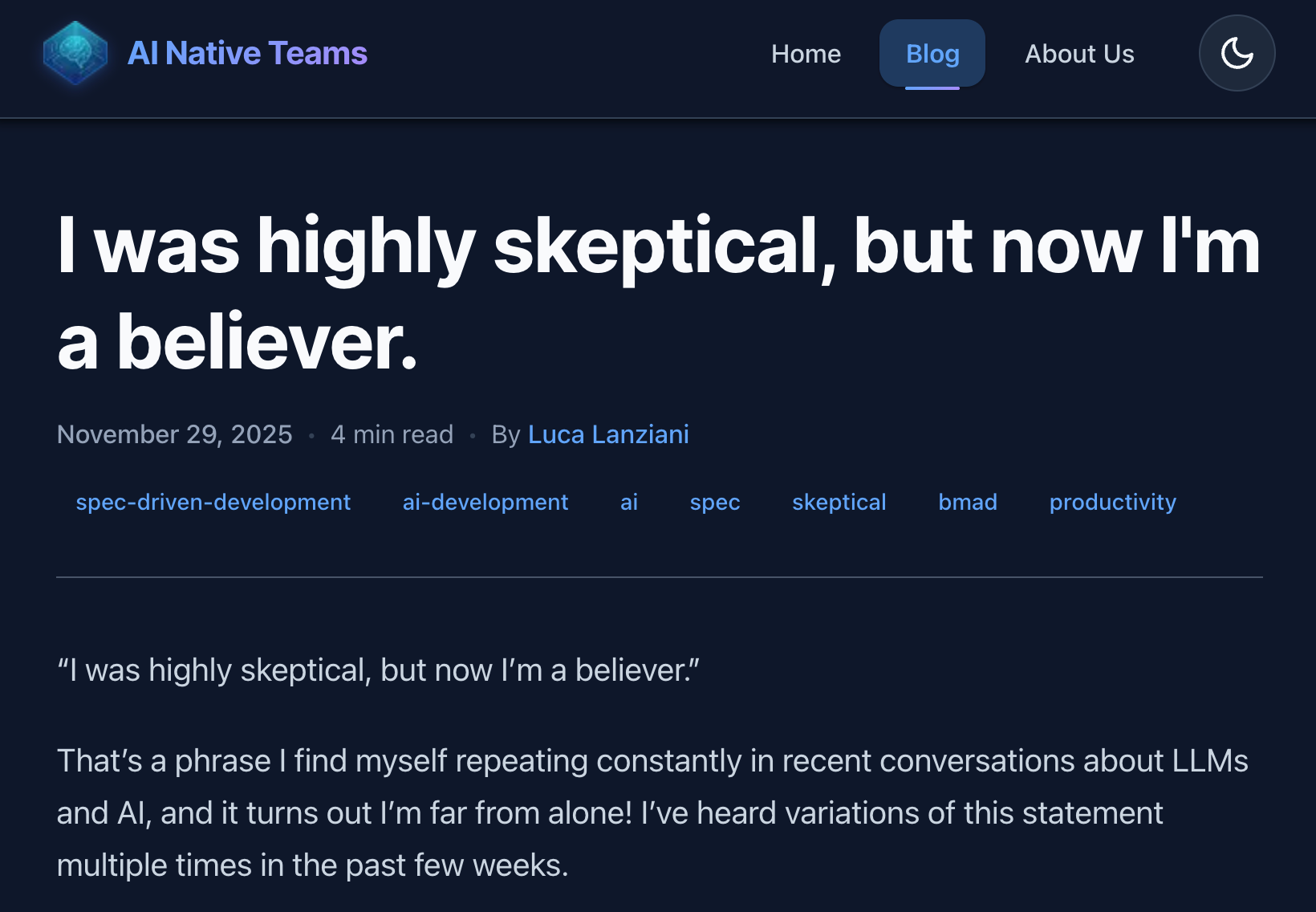Show posts tagged bmad
This screenshot has width=1316, height=912.
pos(968,502)
